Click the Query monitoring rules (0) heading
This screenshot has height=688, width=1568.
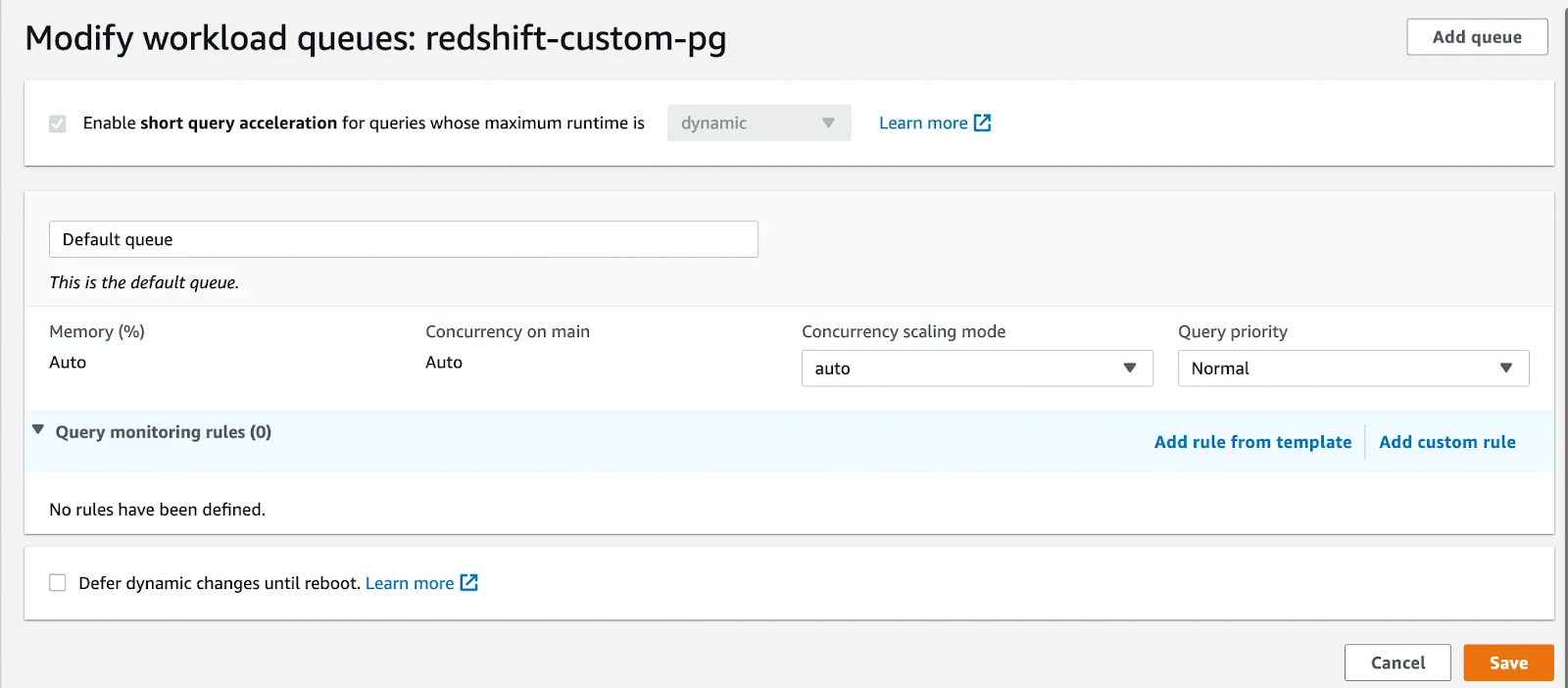[163, 432]
